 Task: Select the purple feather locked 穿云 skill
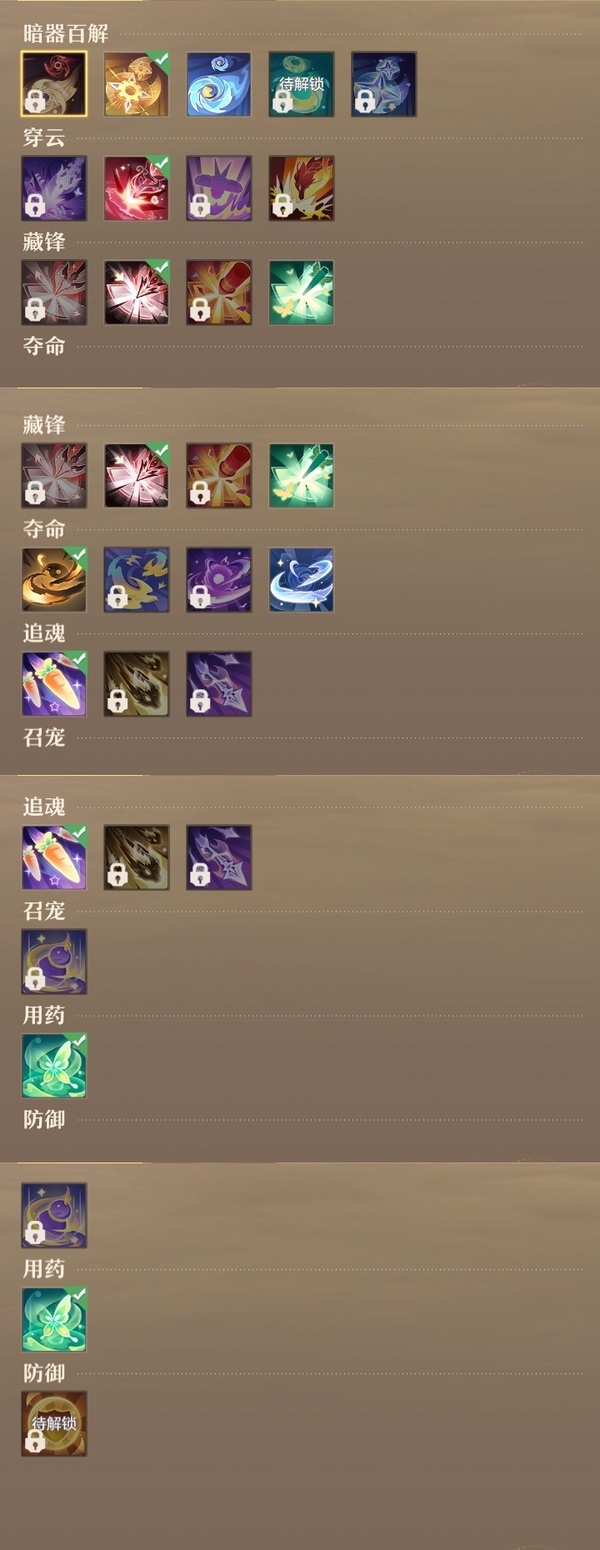pyautogui.click(x=54, y=188)
